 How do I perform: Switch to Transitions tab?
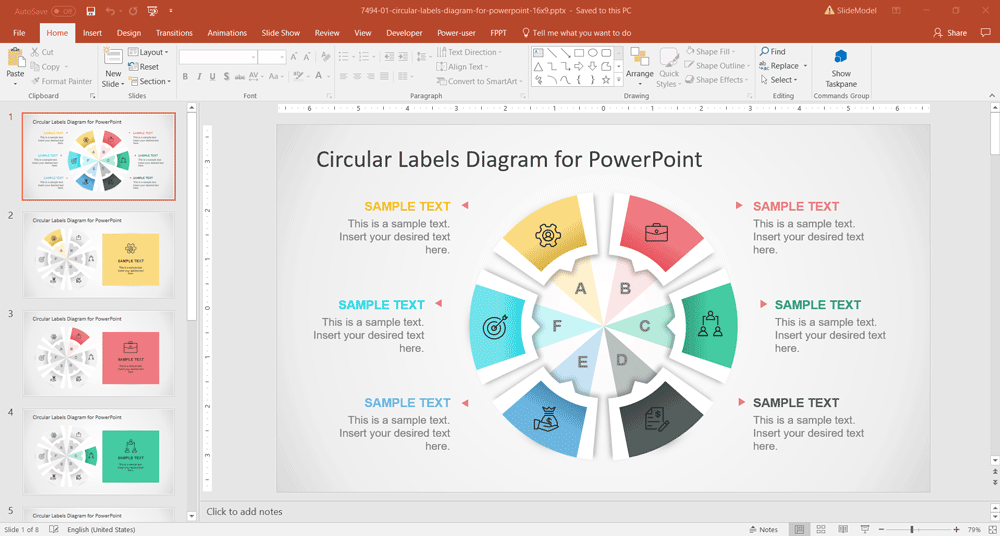point(174,33)
